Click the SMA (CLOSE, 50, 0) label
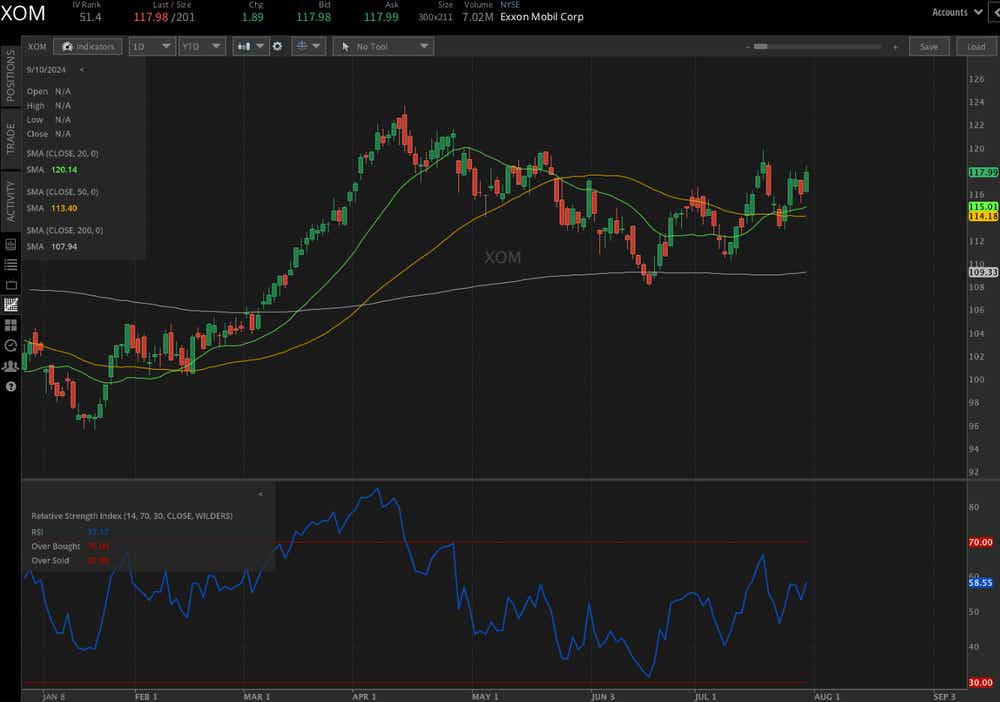 (x=62, y=192)
